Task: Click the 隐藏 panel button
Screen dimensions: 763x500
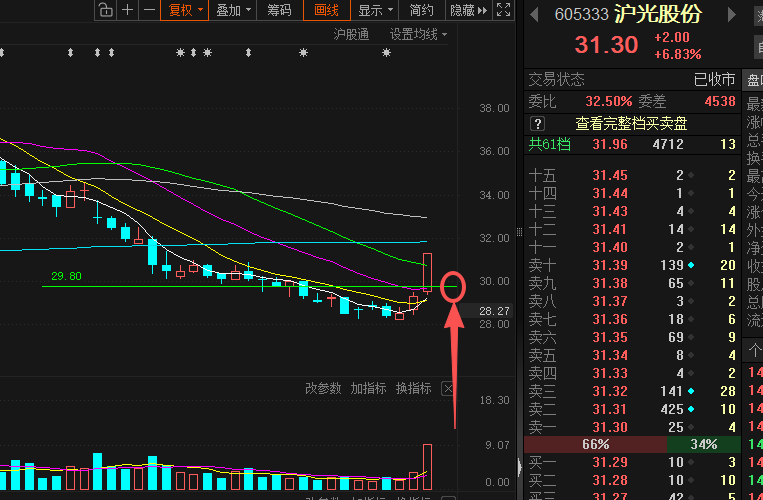Action: tap(469, 10)
